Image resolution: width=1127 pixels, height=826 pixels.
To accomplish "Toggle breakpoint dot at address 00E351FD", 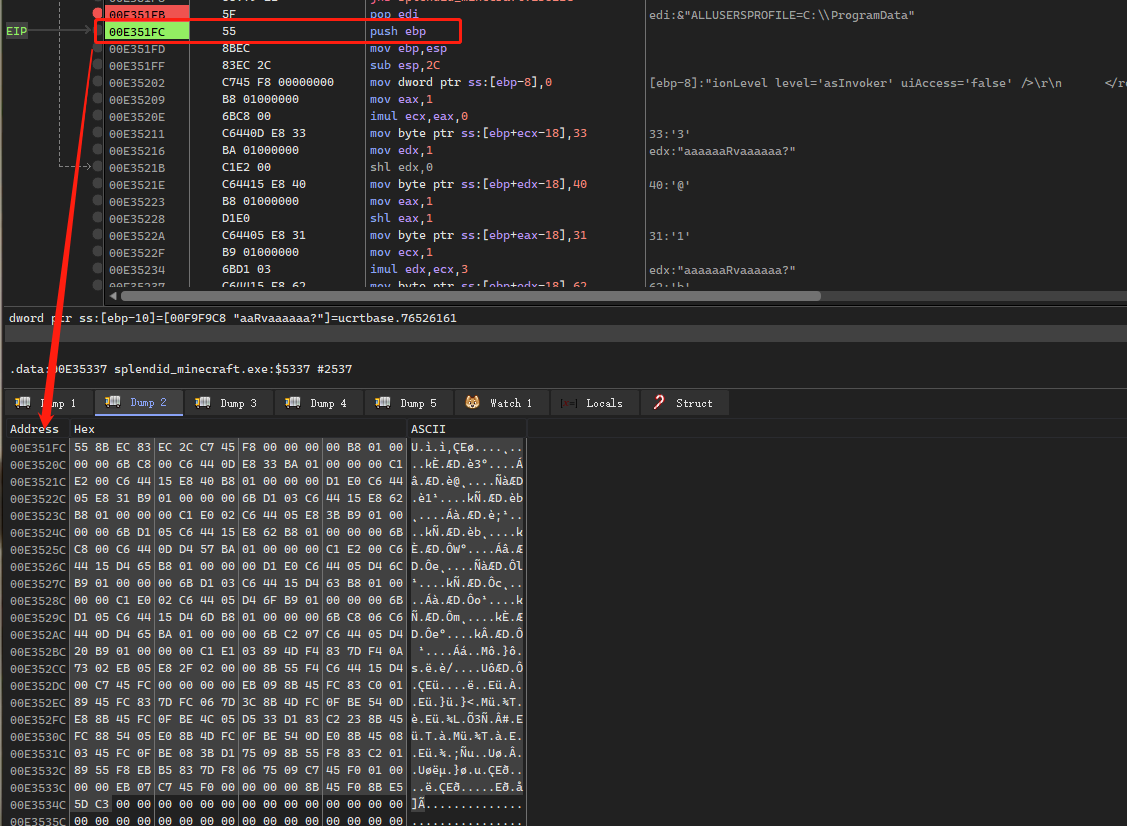I will click(98, 48).
